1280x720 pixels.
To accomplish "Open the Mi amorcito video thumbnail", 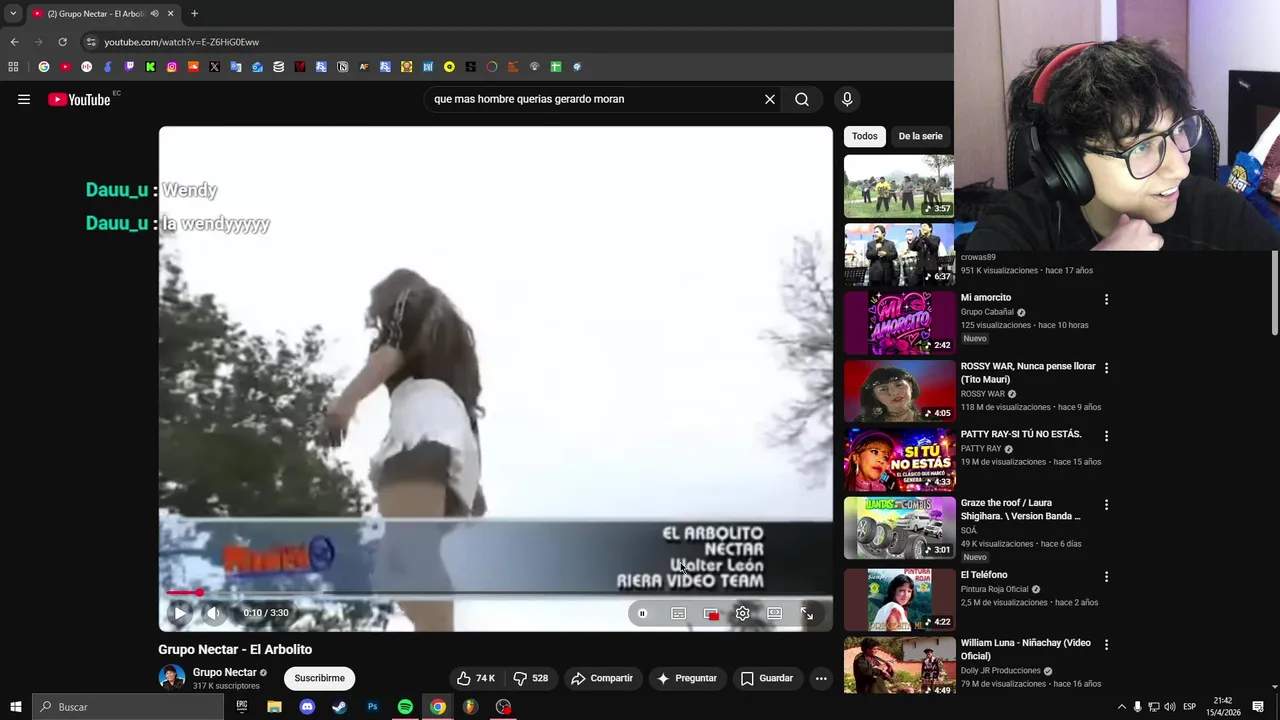I will tap(899, 323).
